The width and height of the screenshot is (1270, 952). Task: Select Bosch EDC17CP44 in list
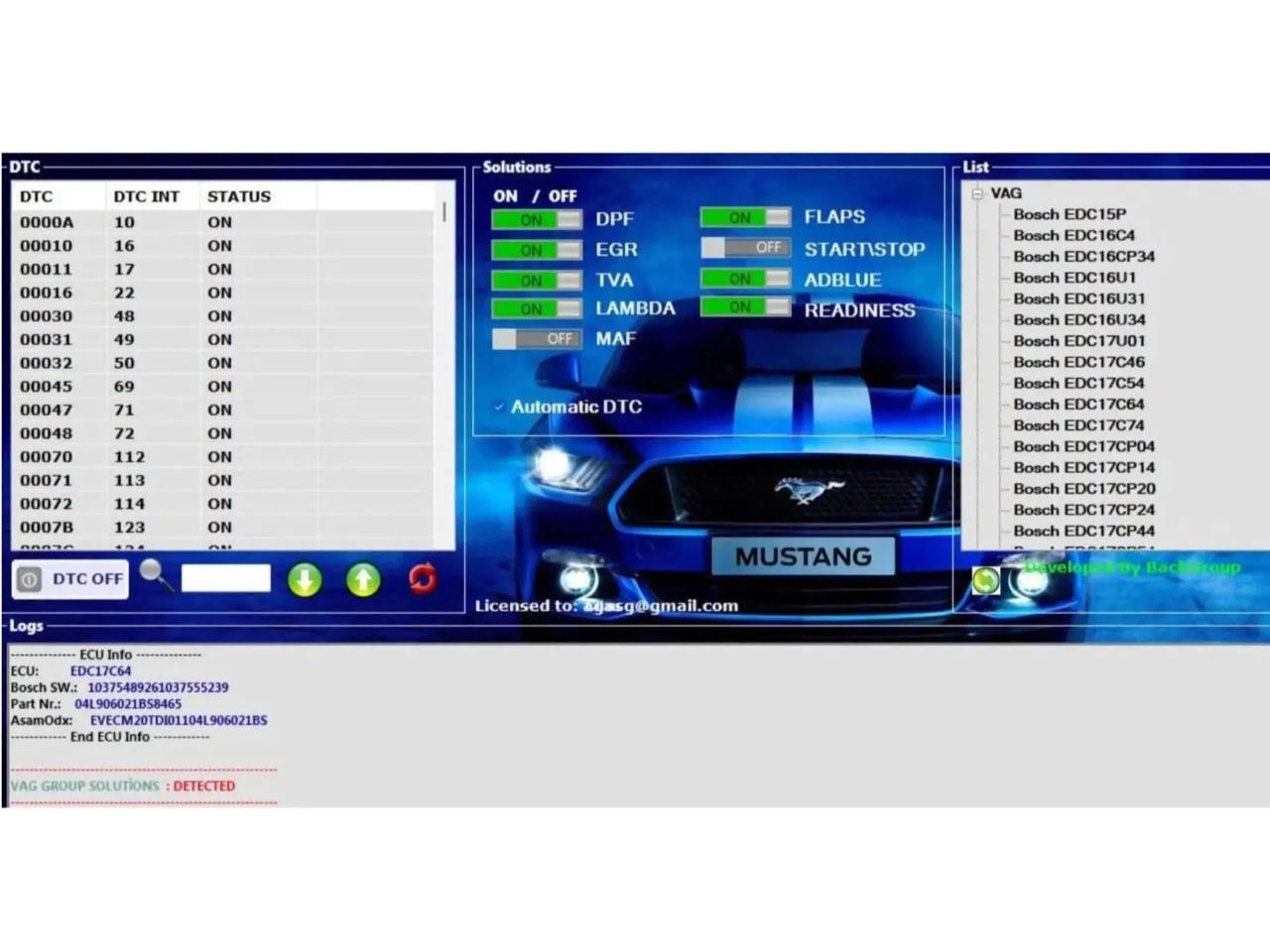click(x=1083, y=531)
